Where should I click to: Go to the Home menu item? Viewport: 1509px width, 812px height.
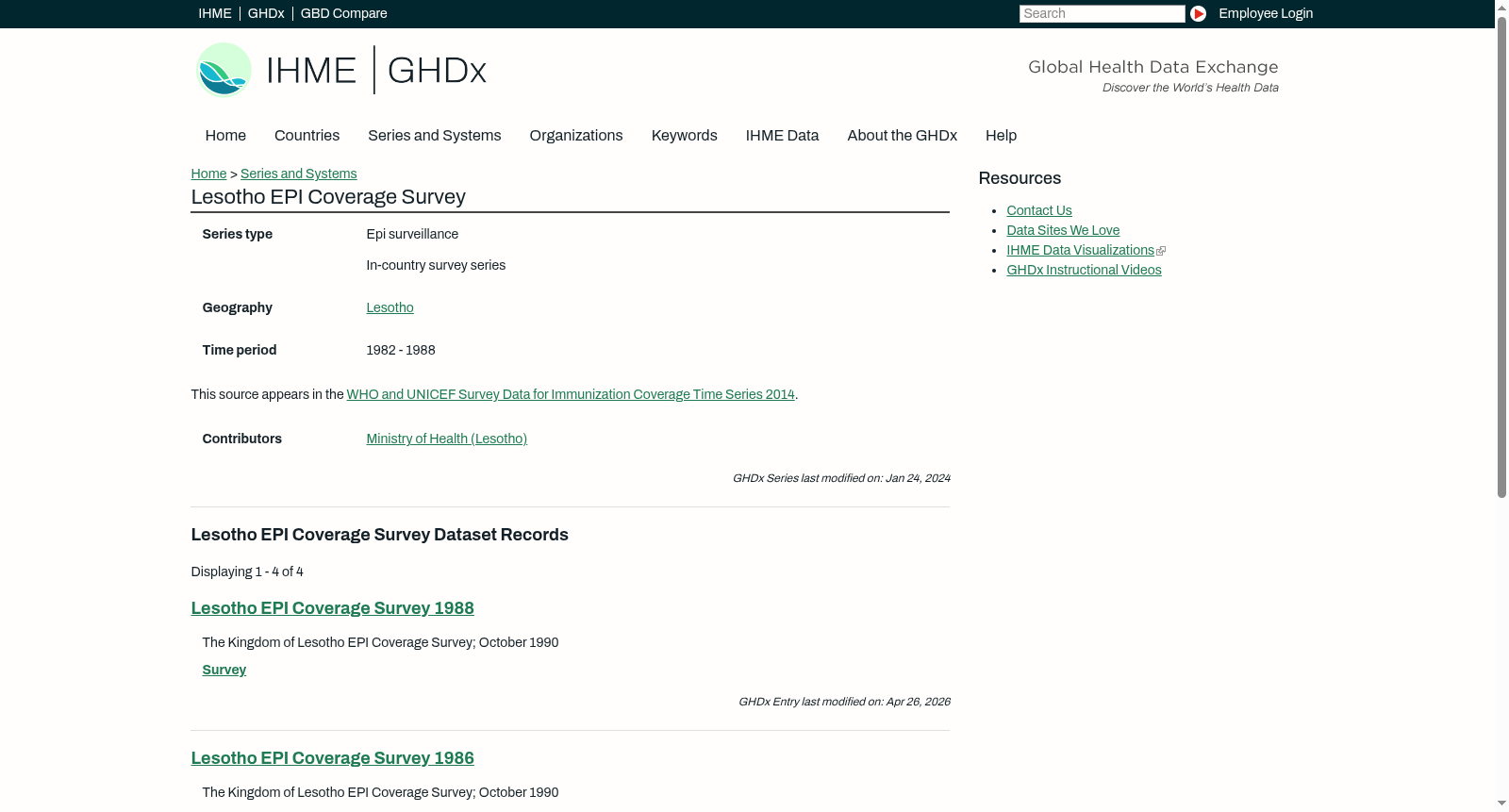click(x=225, y=136)
